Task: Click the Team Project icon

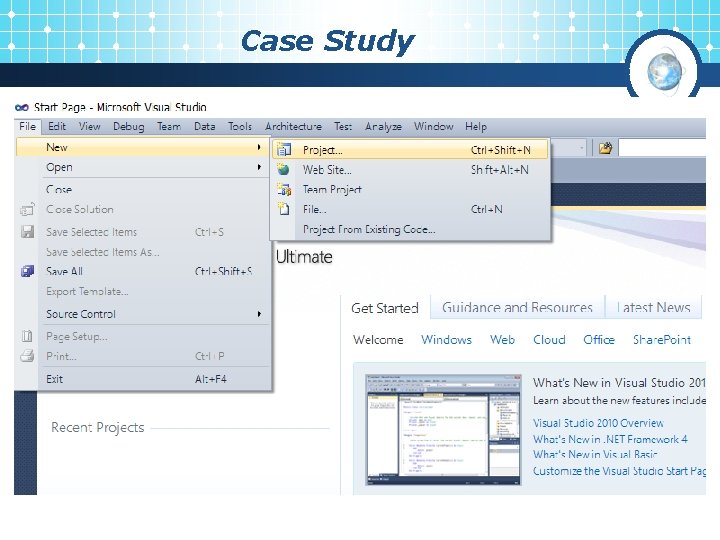Action: click(284, 189)
